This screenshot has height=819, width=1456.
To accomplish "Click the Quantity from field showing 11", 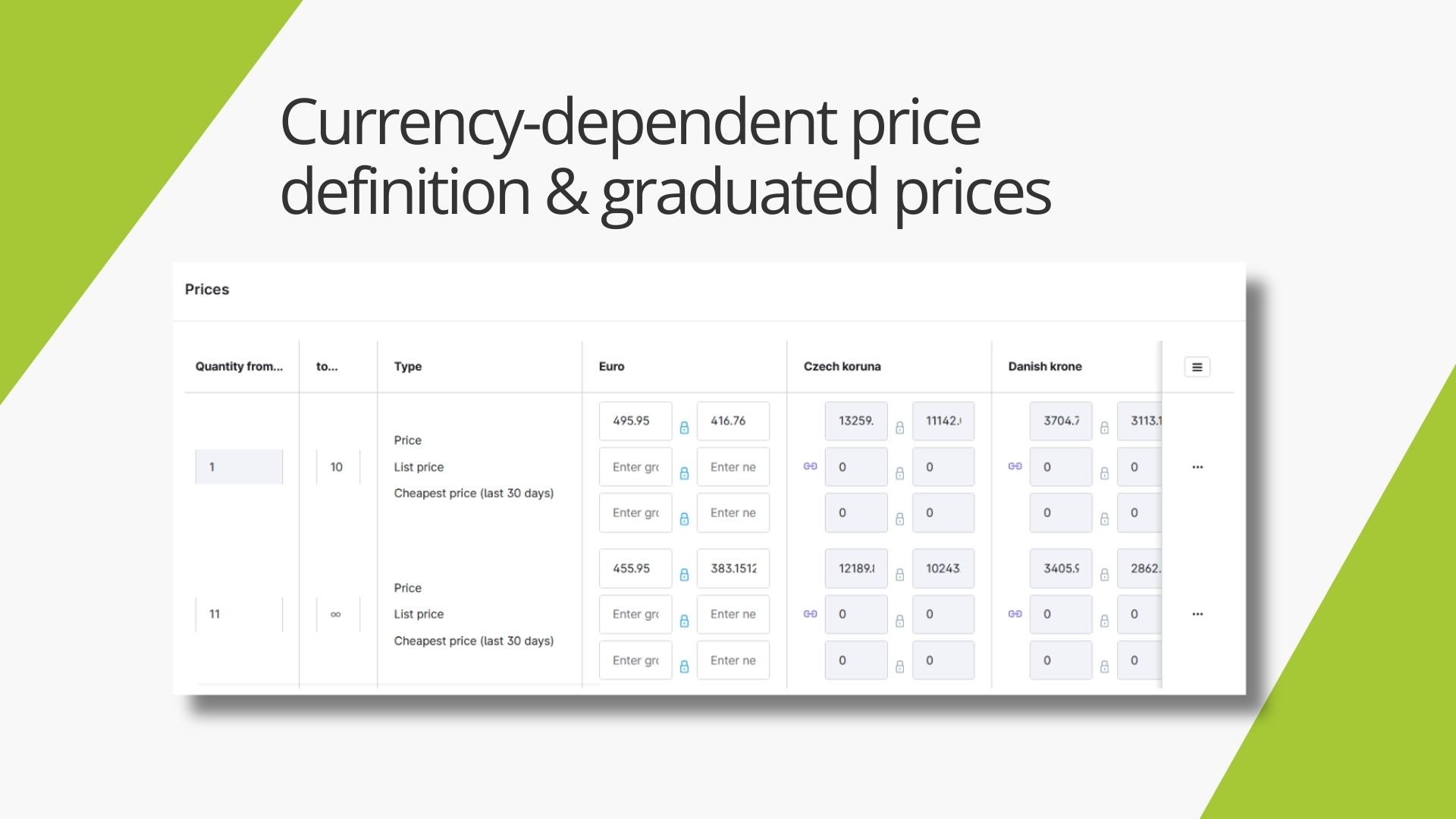I will pyautogui.click(x=239, y=614).
